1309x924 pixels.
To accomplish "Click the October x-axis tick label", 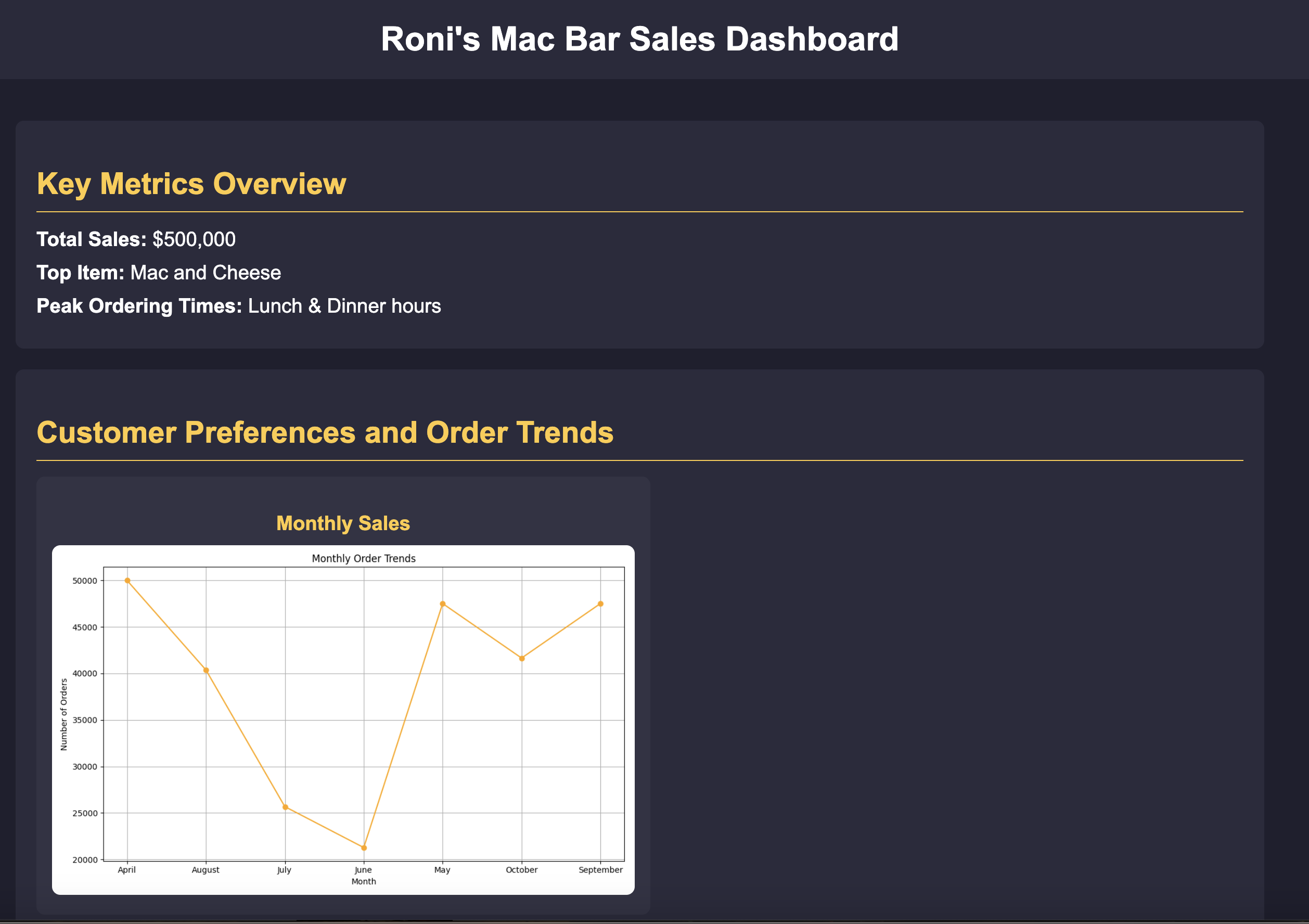I will (x=521, y=870).
